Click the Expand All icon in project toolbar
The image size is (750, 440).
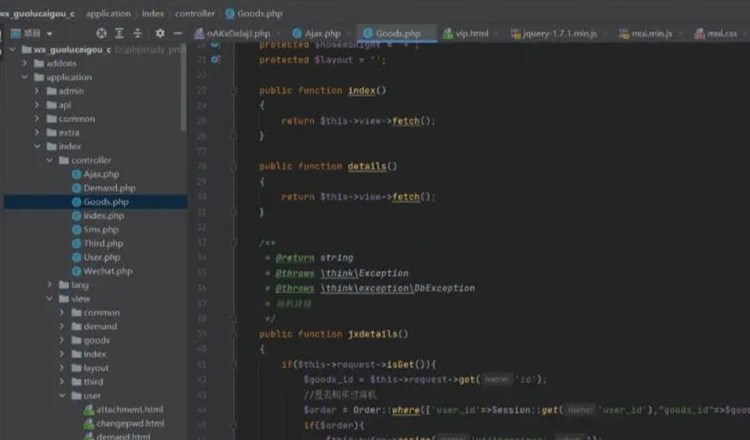click(119, 33)
